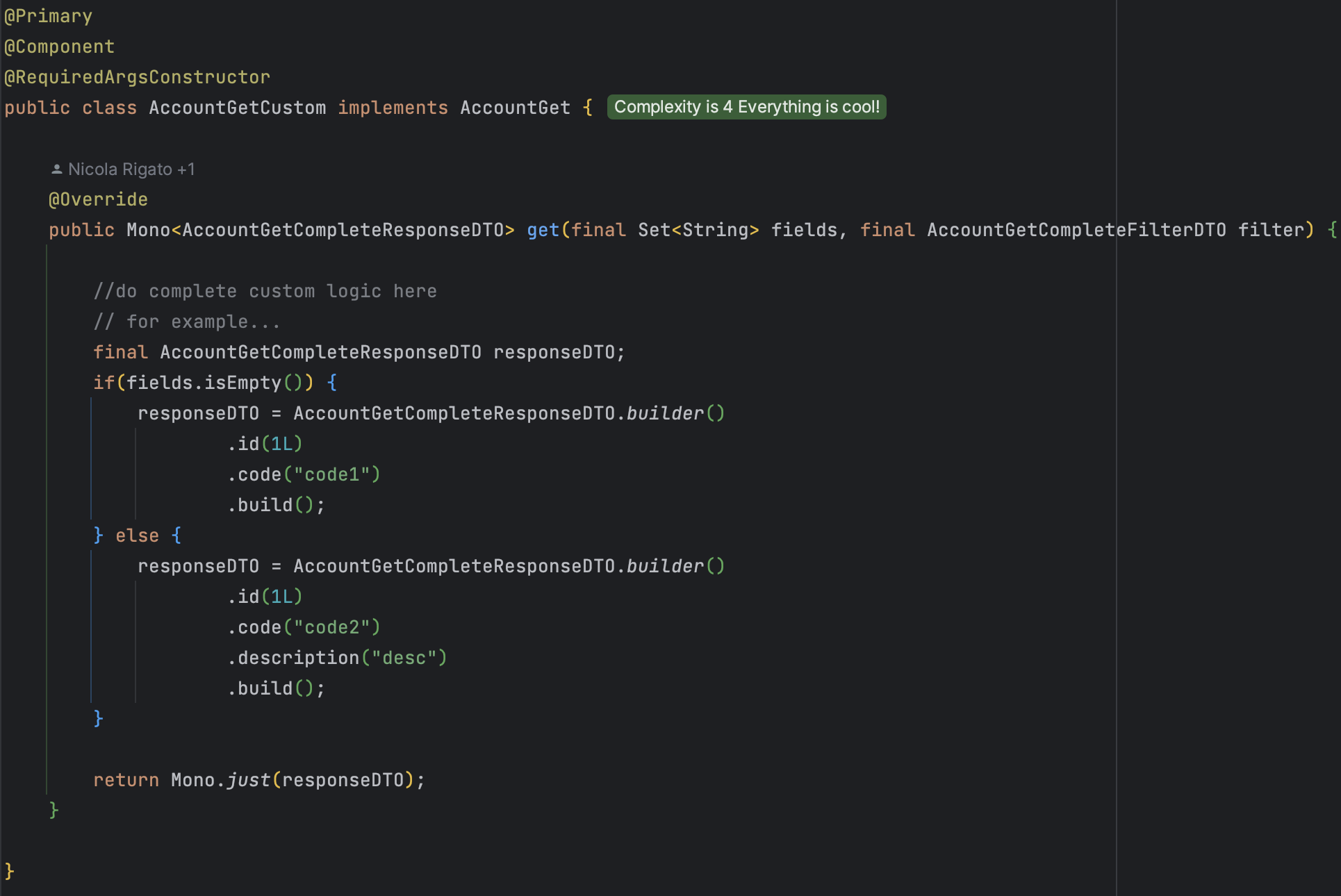The image size is (1341, 896).
Task: Click the string "desc"
Action: [x=404, y=658]
